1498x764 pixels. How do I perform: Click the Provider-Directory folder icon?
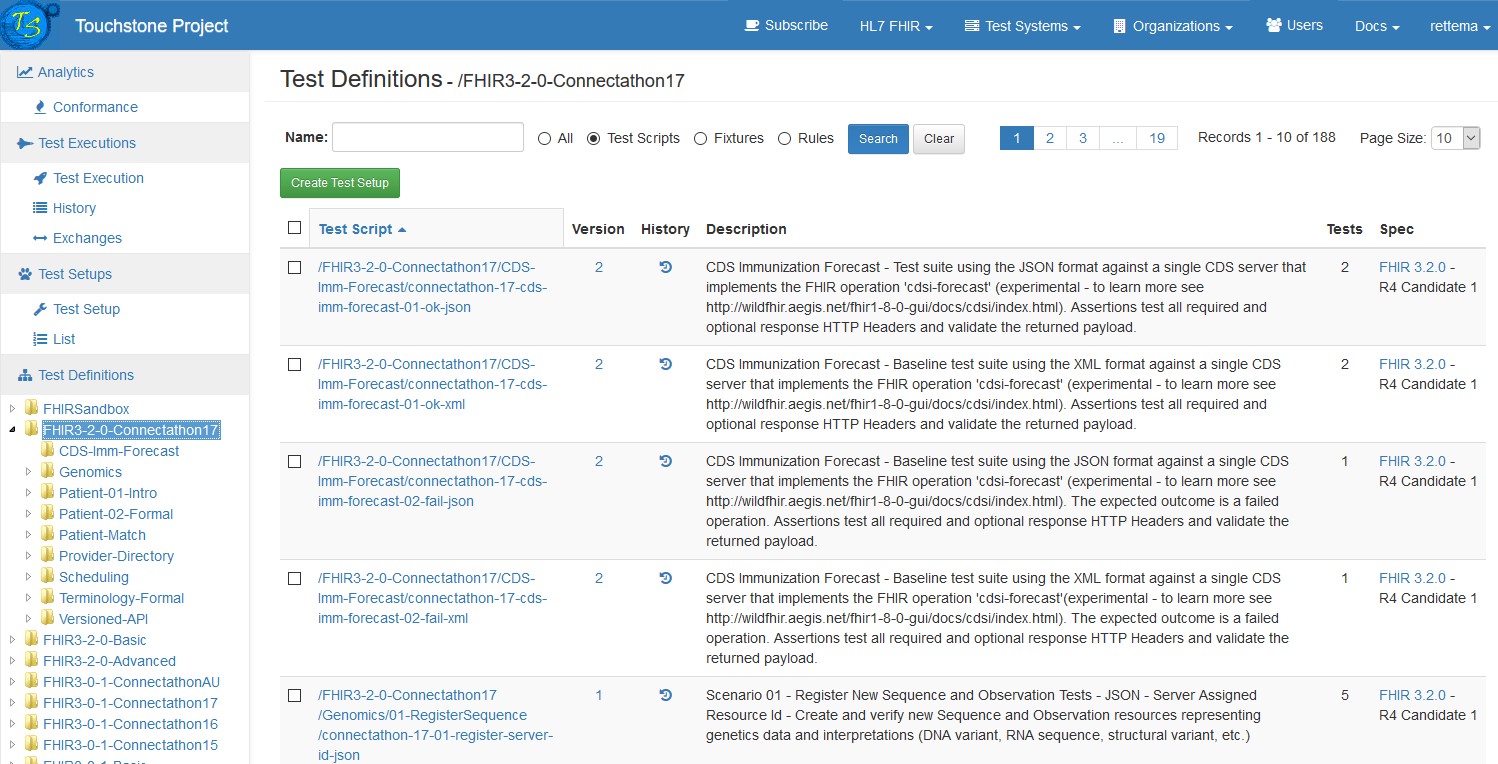coord(48,555)
